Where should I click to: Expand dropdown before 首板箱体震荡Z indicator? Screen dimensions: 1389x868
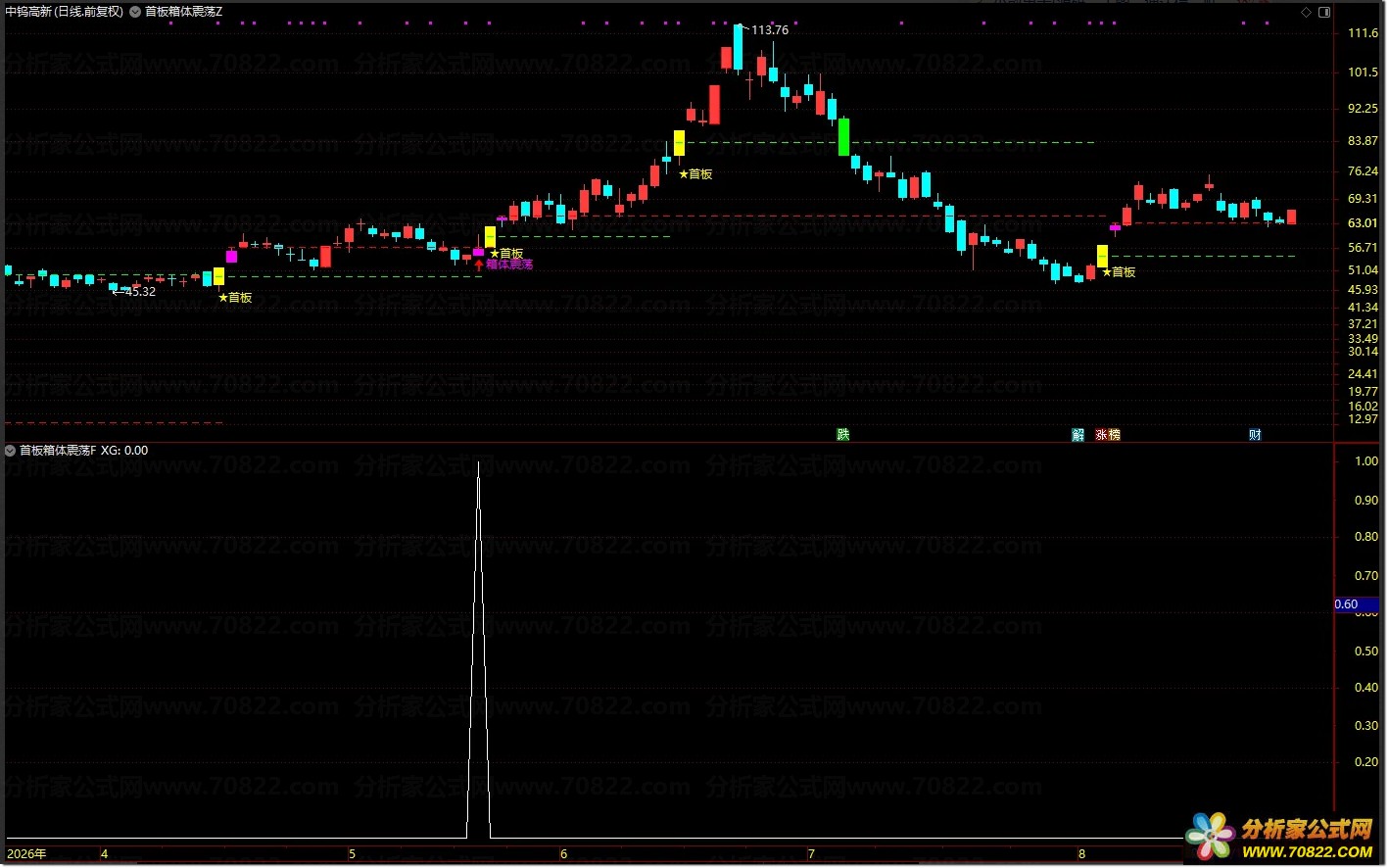(135, 12)
